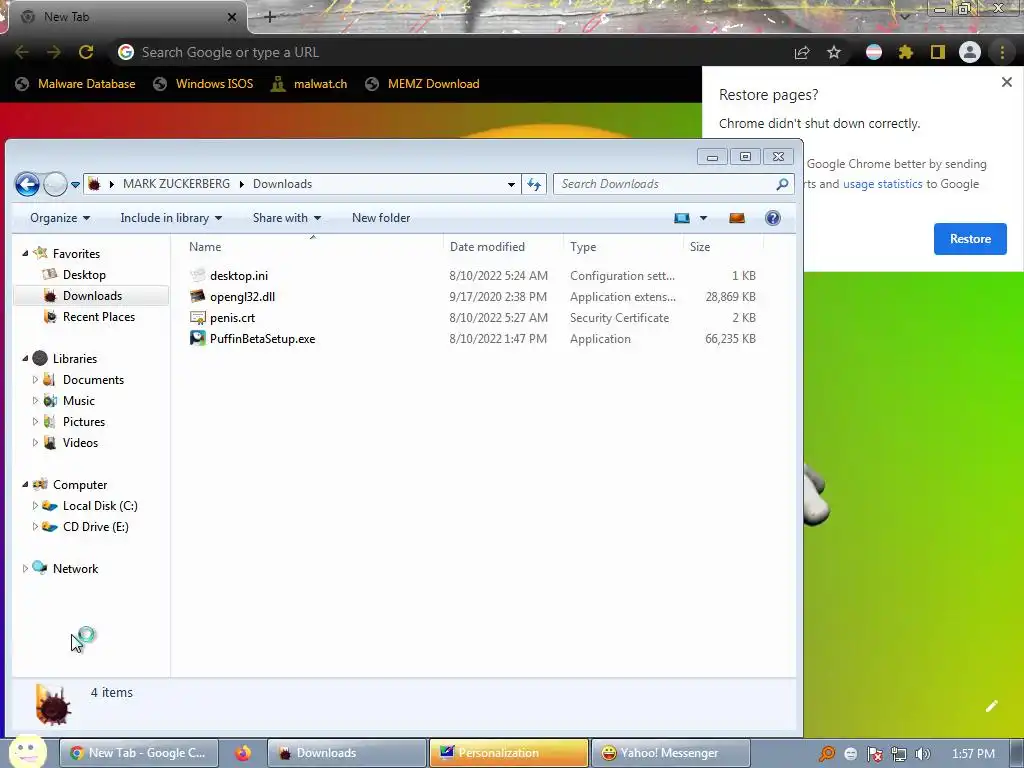Select the penis.crt certificate file
1024x768 pixels.
pyautogui.click(x=232, y=318)
